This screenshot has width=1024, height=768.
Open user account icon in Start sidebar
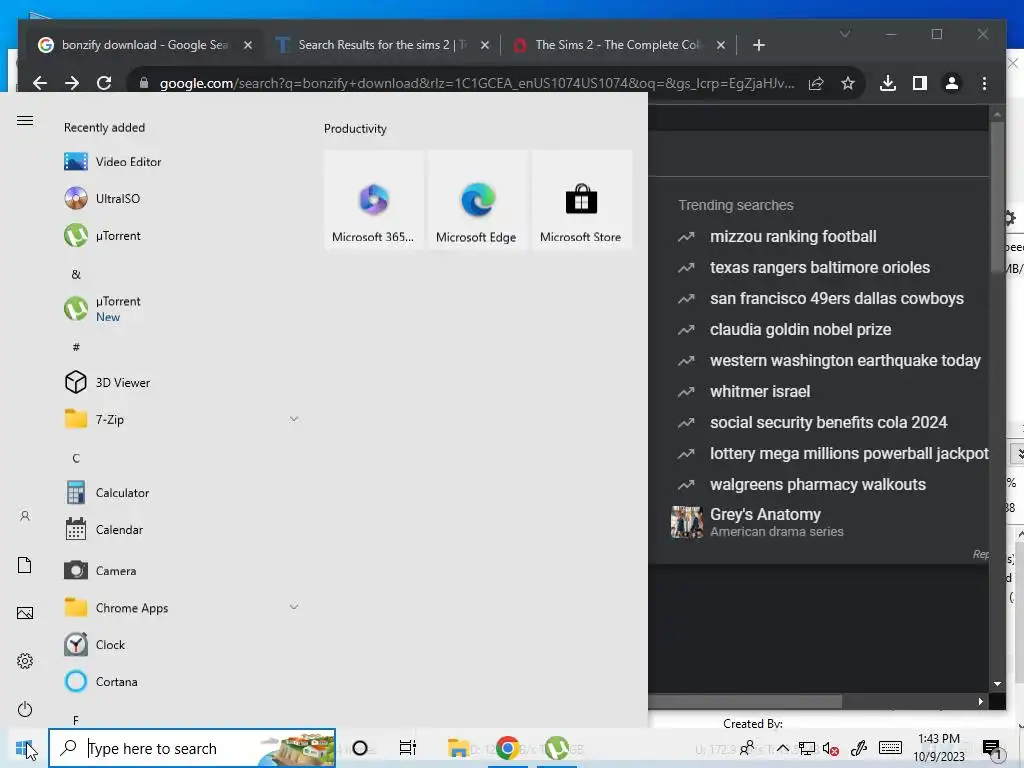click(x=25, y=516)
